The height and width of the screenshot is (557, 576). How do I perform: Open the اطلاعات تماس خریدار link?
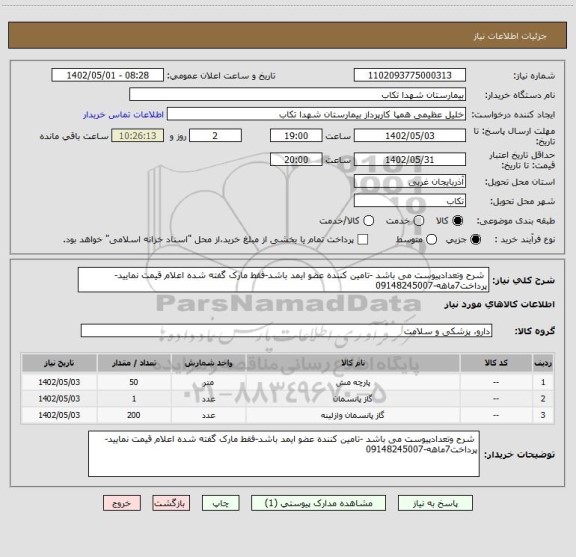pos(123,115)
